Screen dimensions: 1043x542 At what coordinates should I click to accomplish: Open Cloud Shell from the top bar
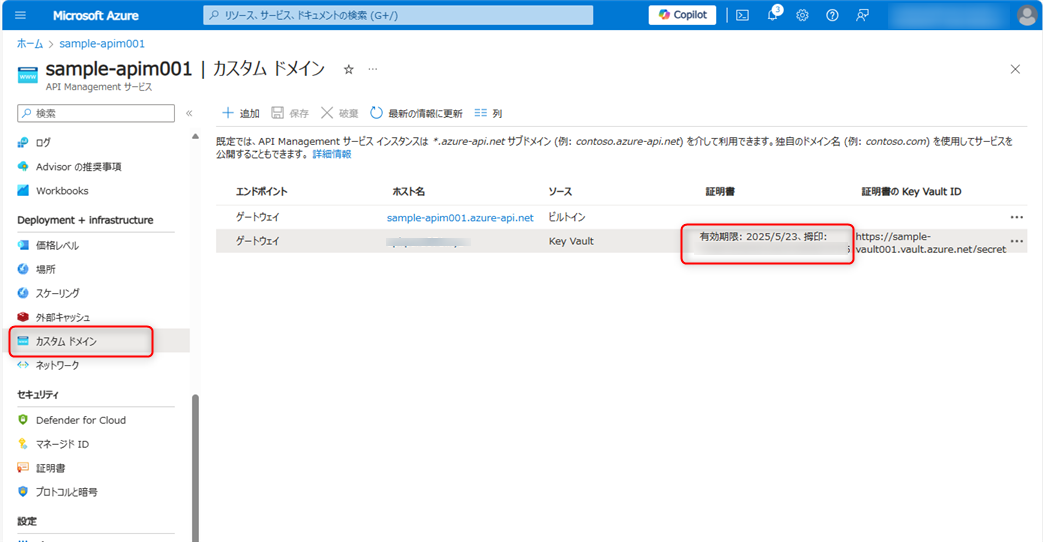(742, 15)
